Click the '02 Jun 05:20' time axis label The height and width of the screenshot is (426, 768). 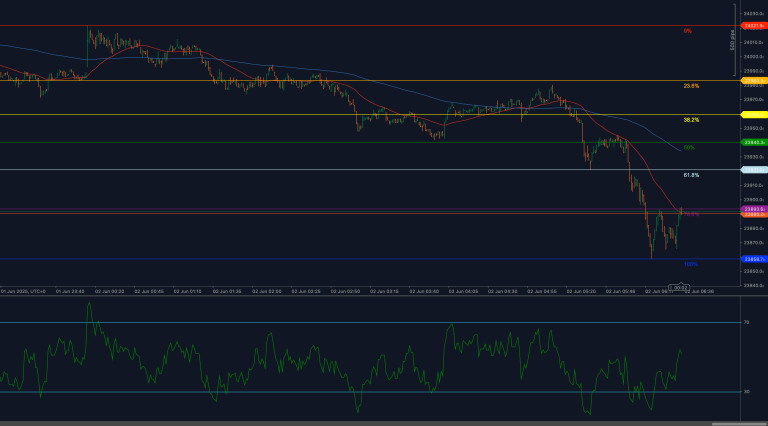point(581,291)
